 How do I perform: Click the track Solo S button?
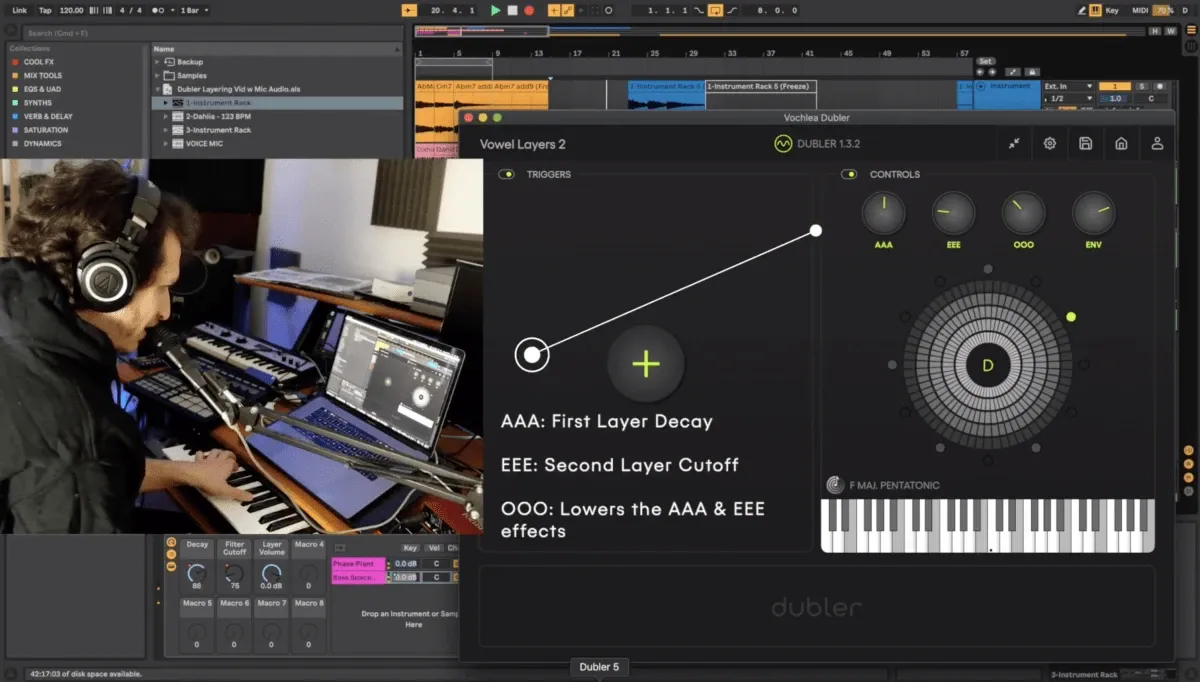click(1142, 87)
